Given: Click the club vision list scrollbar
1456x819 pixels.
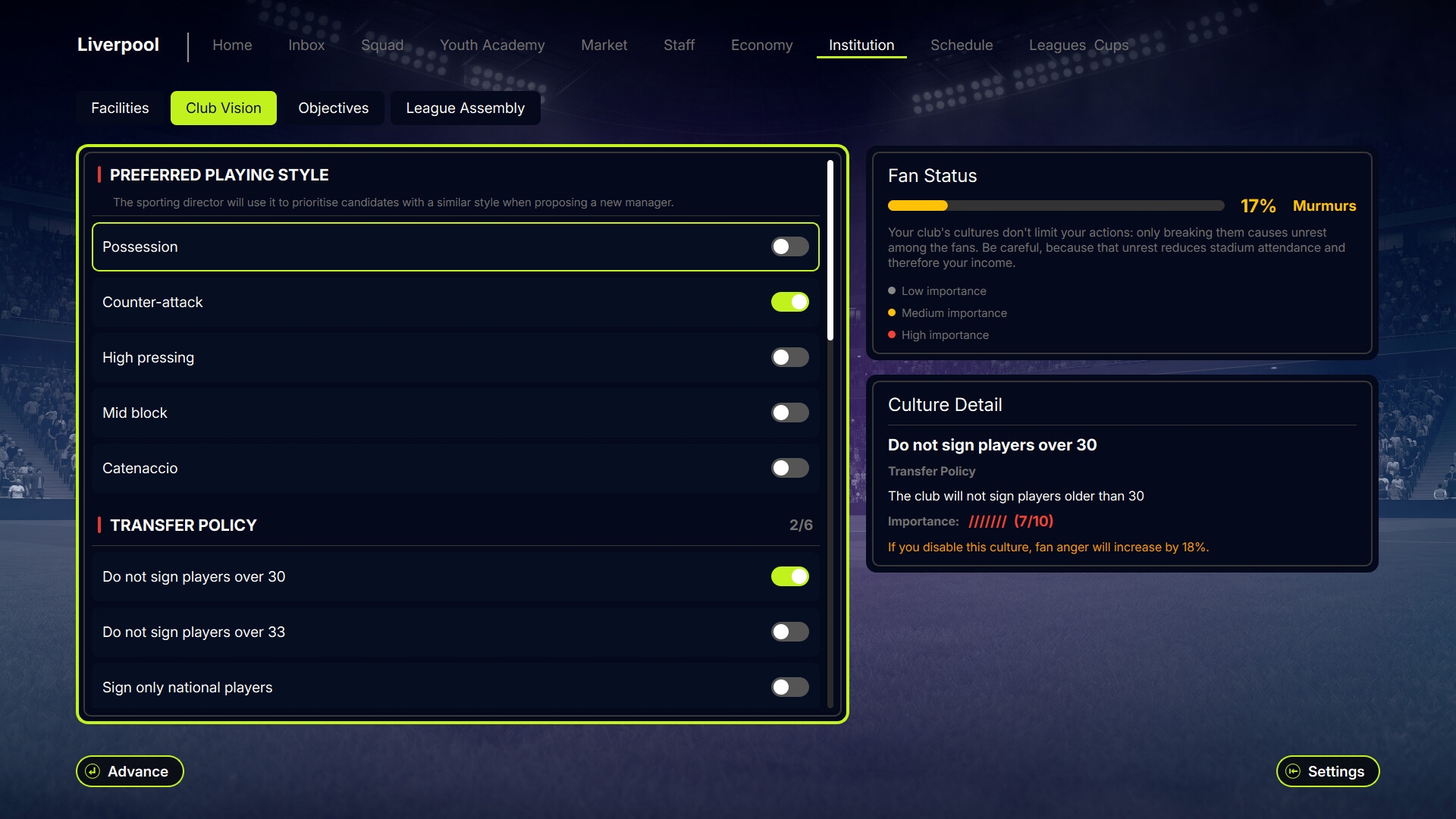Looking at the screenshot, I should pos(830,250).
